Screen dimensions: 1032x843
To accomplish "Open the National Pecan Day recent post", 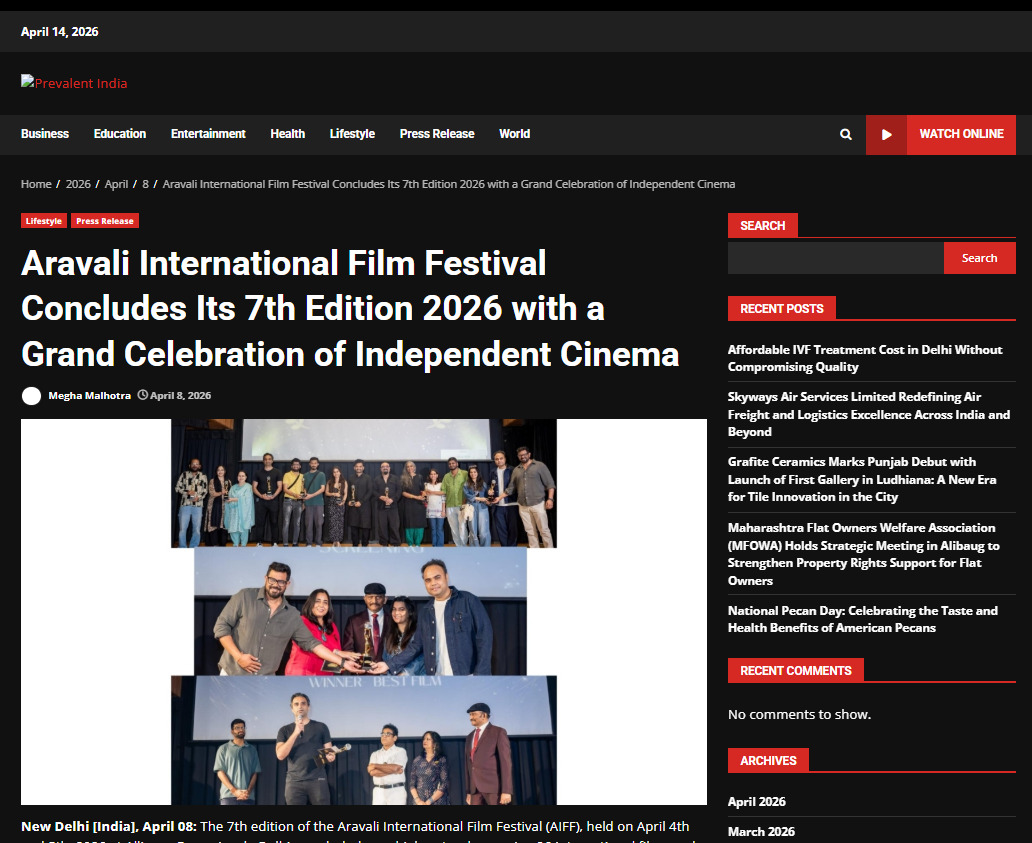I will pos(862,619).
